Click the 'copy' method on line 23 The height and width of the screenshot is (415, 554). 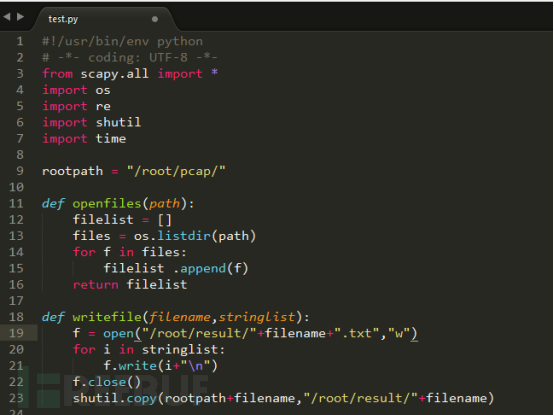[x=141, y=398]
